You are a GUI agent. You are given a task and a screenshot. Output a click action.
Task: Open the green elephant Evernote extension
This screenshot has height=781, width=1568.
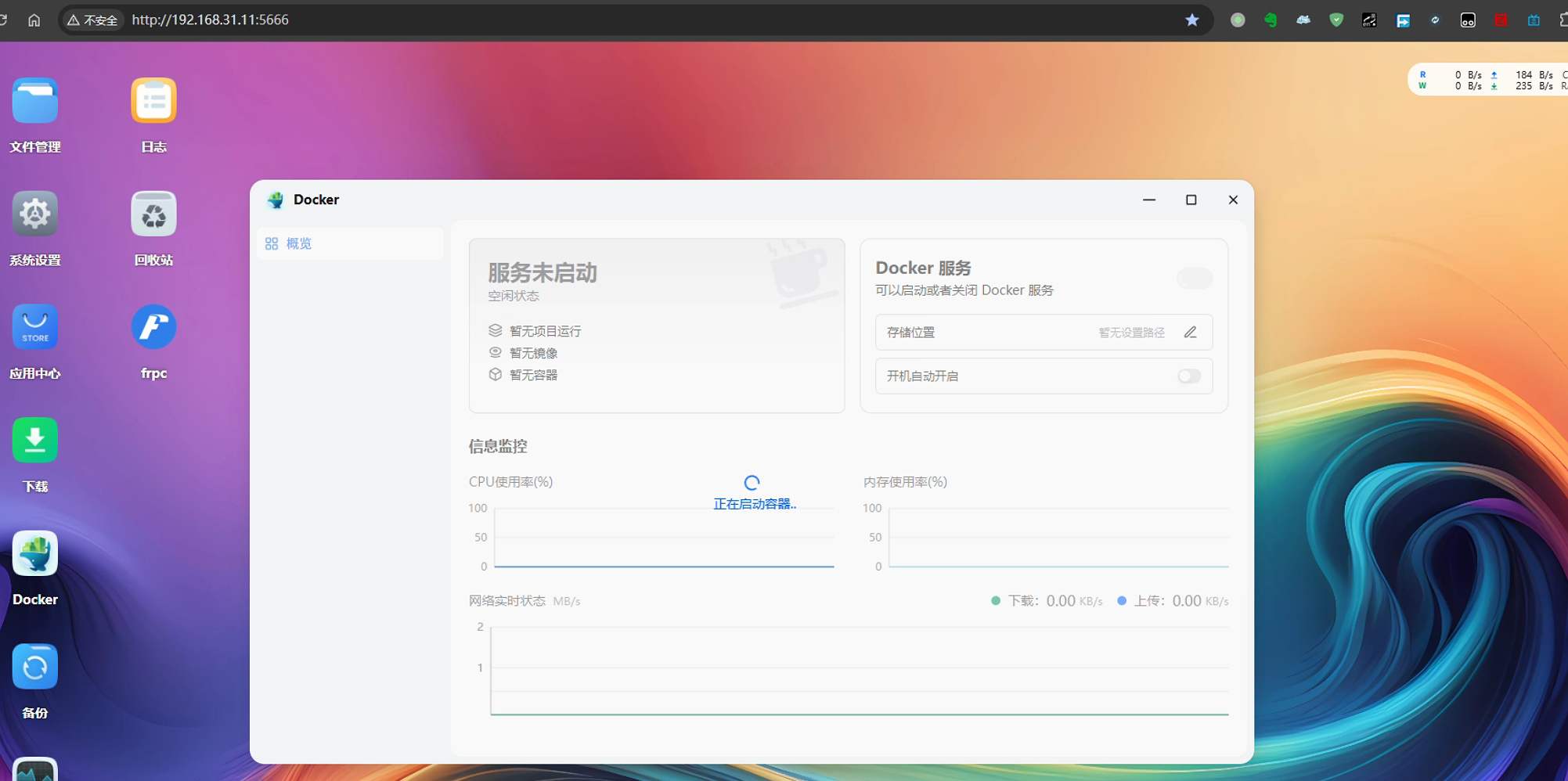click(1270, 20)
